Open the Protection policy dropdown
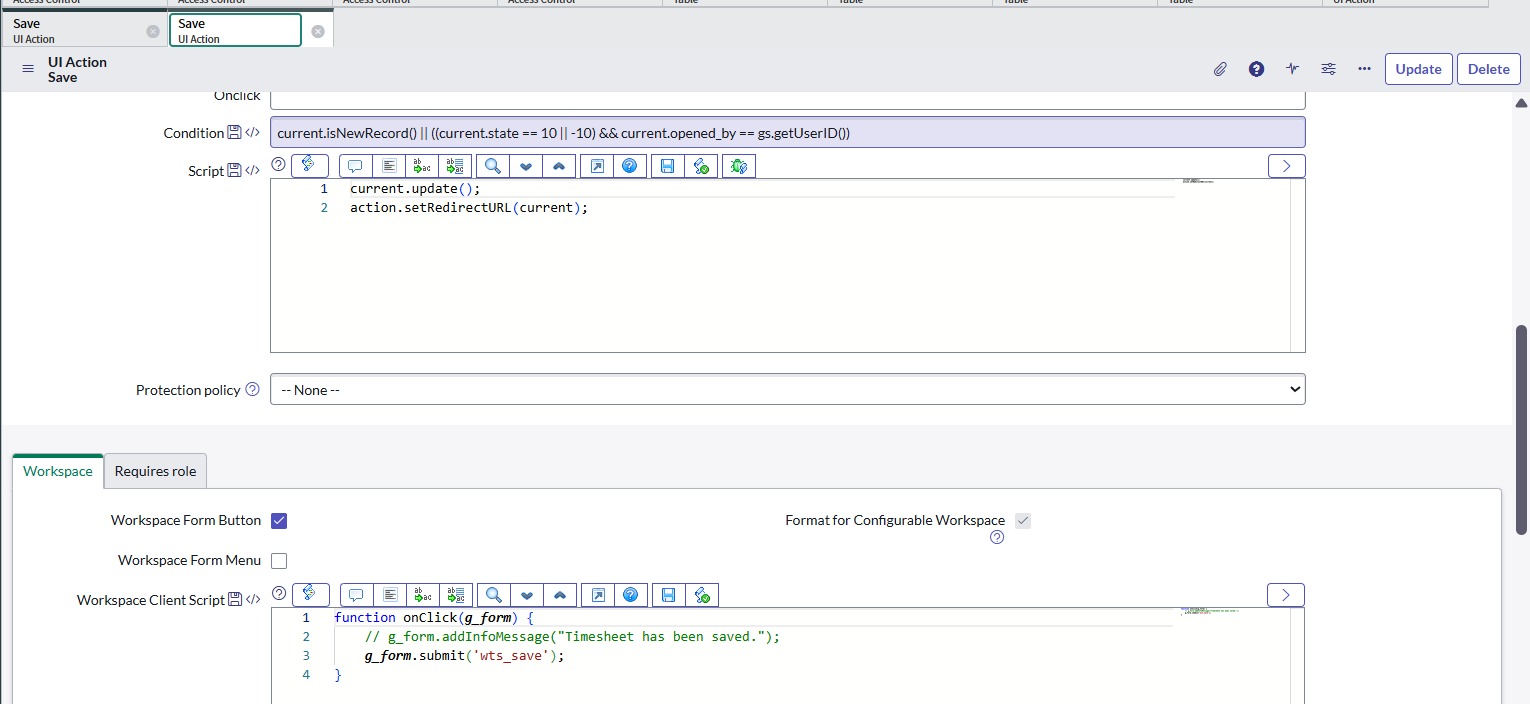 (x=787, y=390)
